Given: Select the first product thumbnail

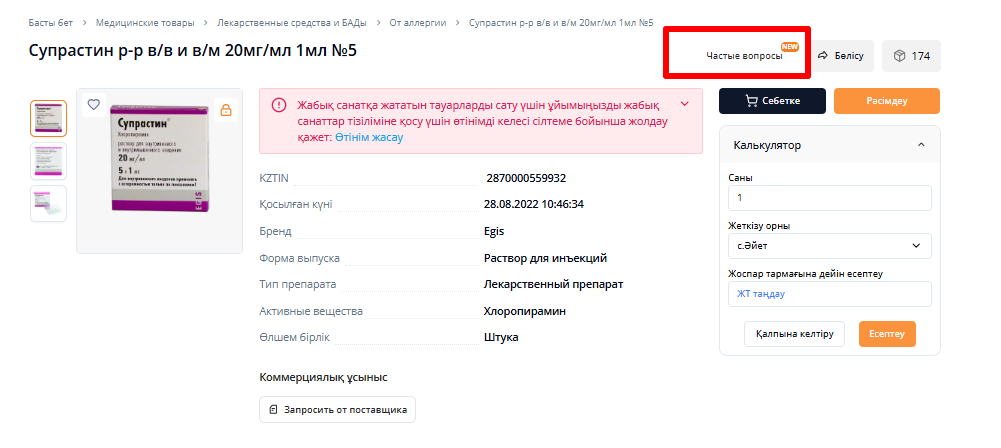Looking at the screenshot, I should point(48,118).
